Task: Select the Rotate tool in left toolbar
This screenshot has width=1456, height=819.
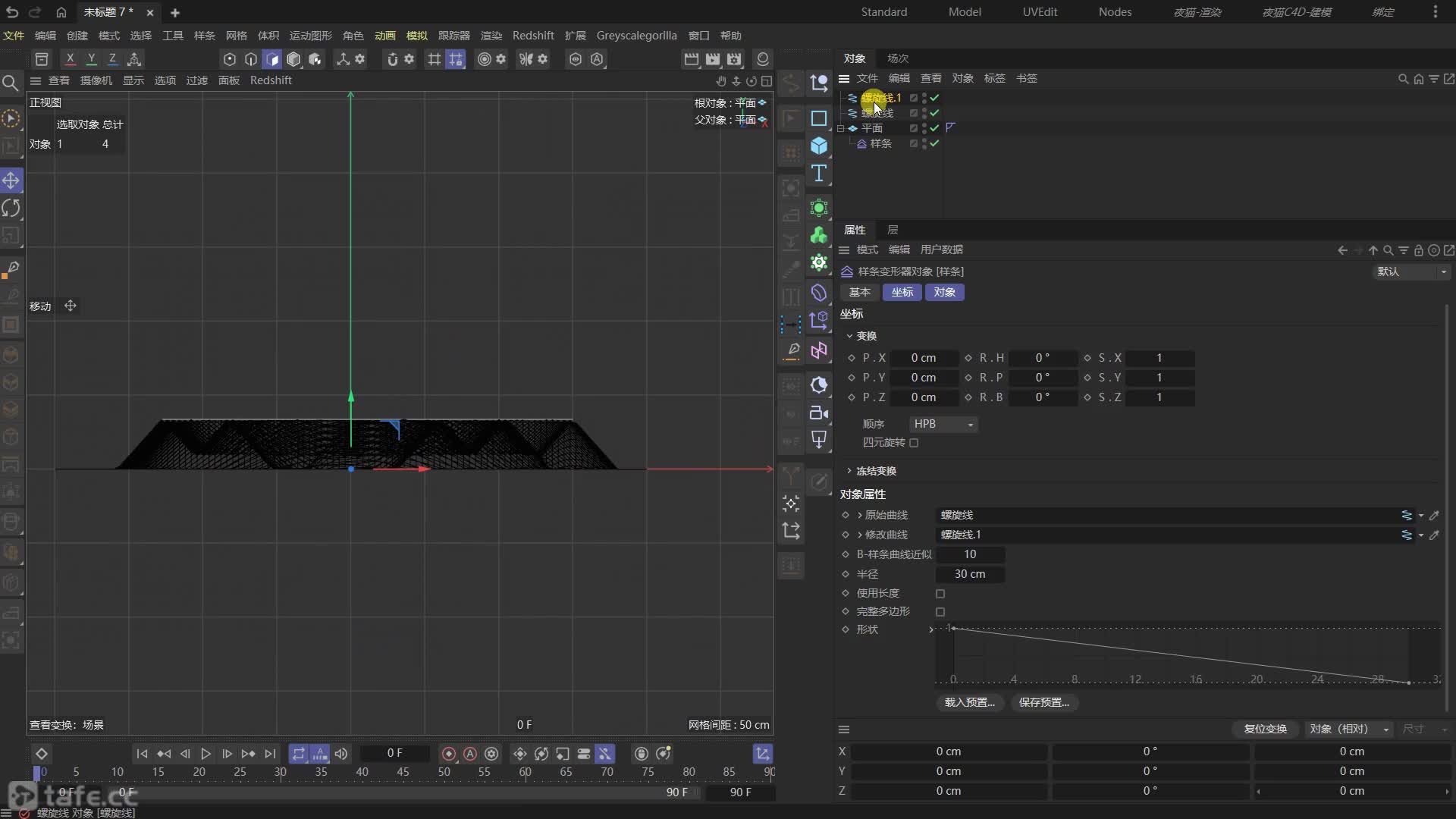Action: (x=11, y=208)
